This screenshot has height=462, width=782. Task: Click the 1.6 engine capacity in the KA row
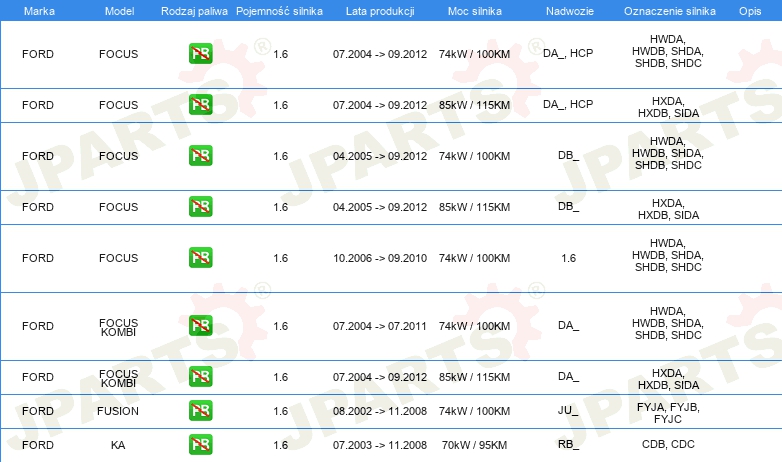coord(281,445)
